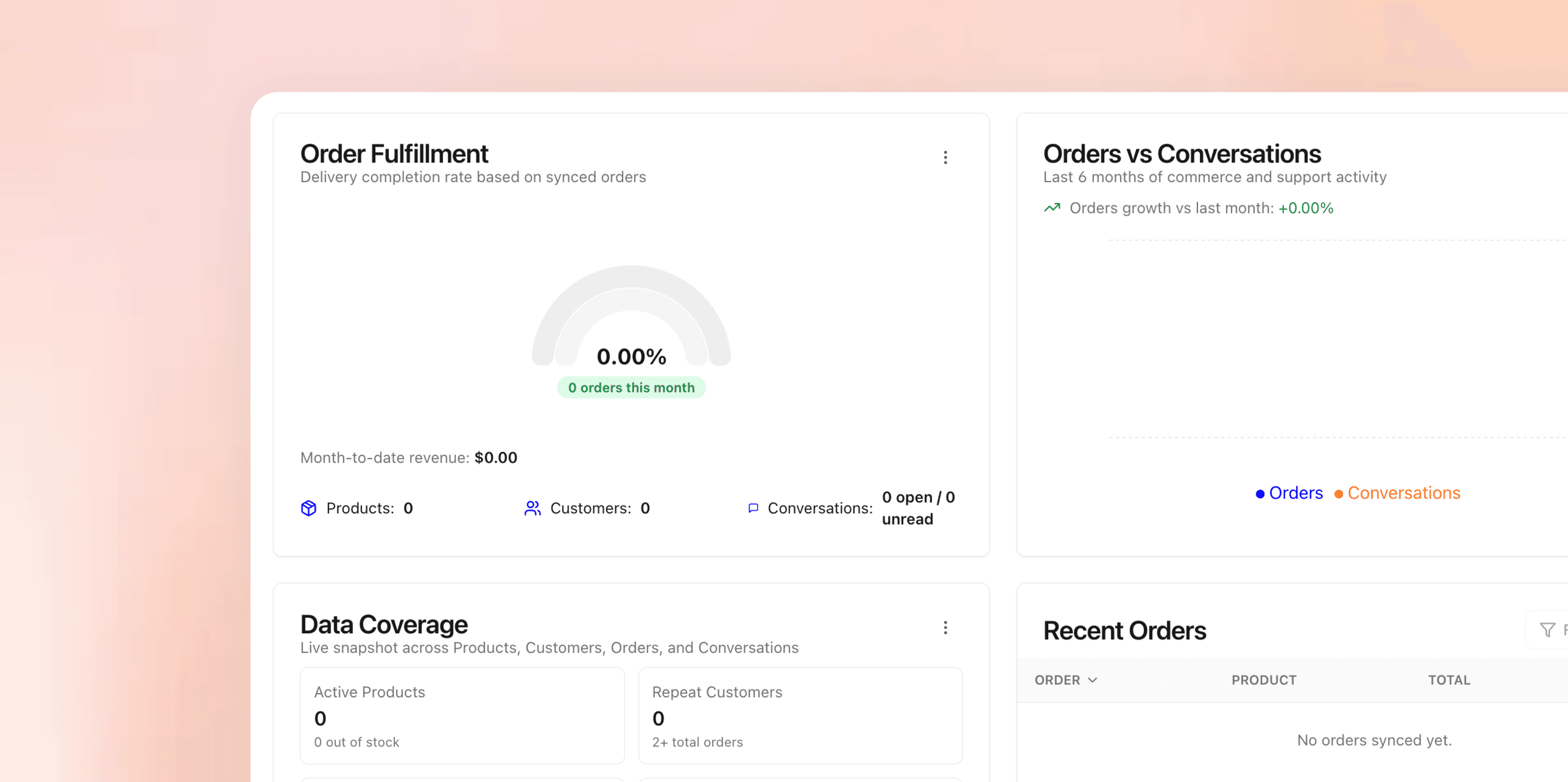Image resolution: width=1568 pixels, height=782 pixels.
Task: Open the Data Coverage three-dot menu
Action: click(945, 627)
